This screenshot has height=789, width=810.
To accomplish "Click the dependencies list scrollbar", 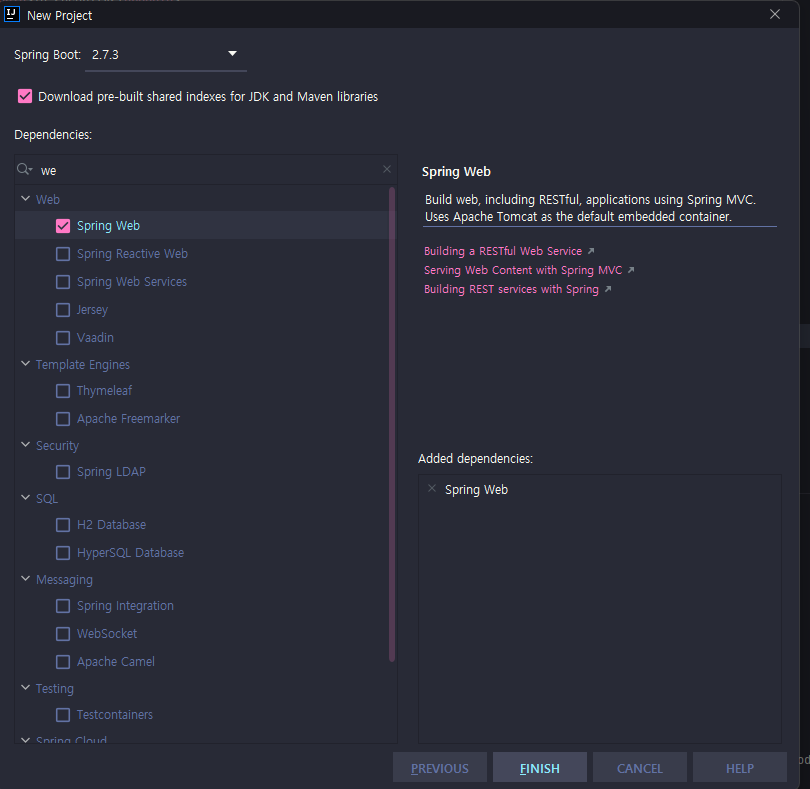I will (x=392, y=424).
